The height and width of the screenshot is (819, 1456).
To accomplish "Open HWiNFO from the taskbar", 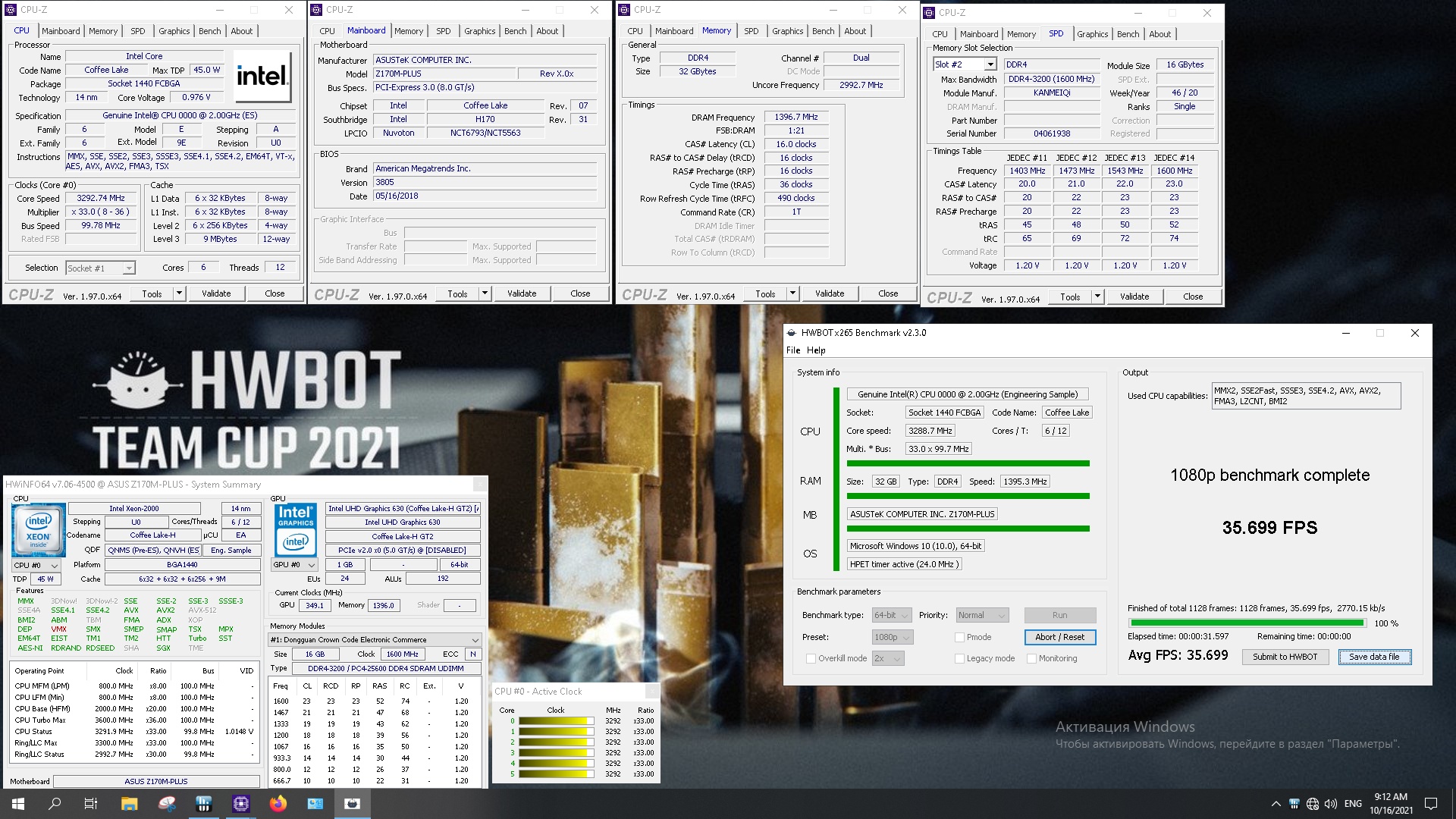I will point(203,804).
